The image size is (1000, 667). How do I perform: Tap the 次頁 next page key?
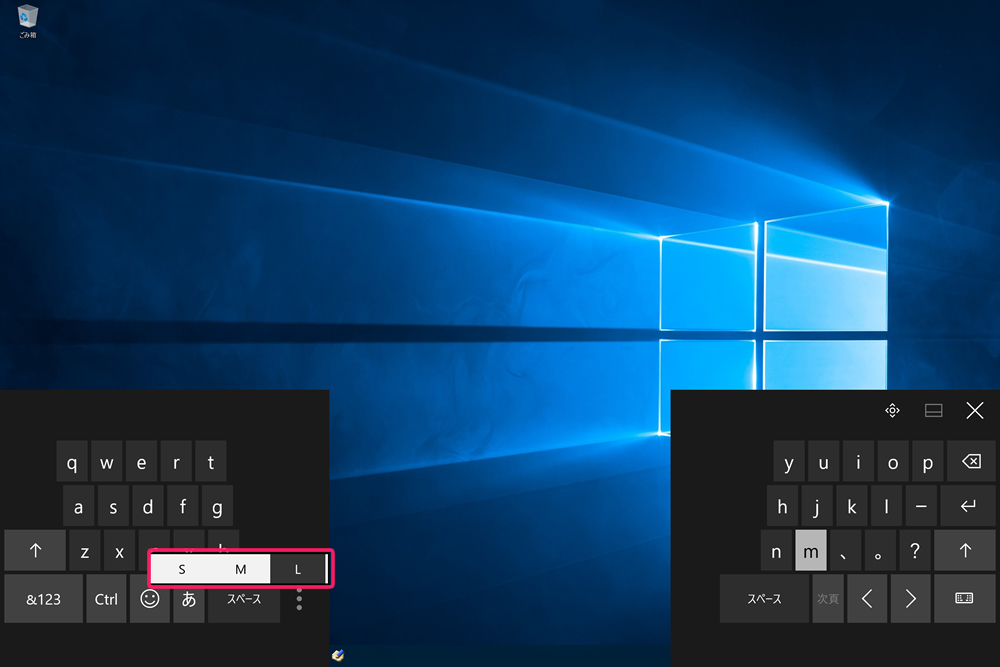coord(828,598)
